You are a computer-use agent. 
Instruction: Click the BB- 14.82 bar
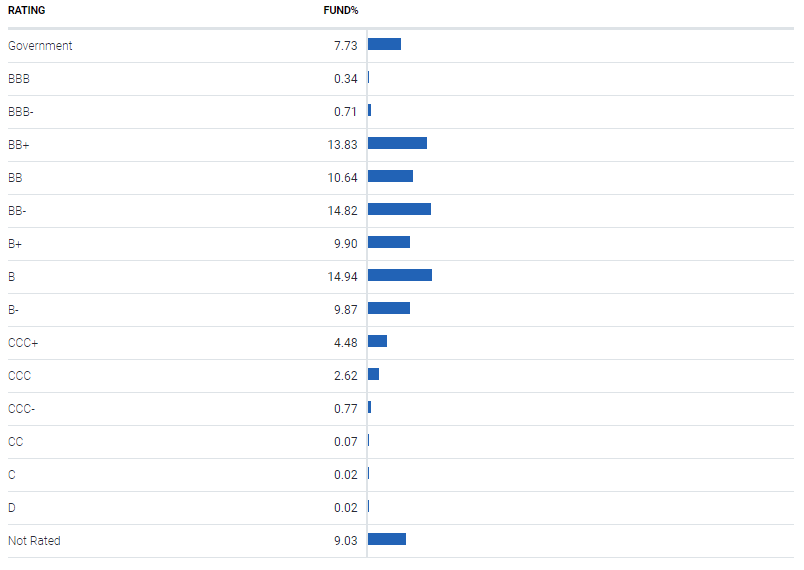pyautogui.click(x=399, y=209)
